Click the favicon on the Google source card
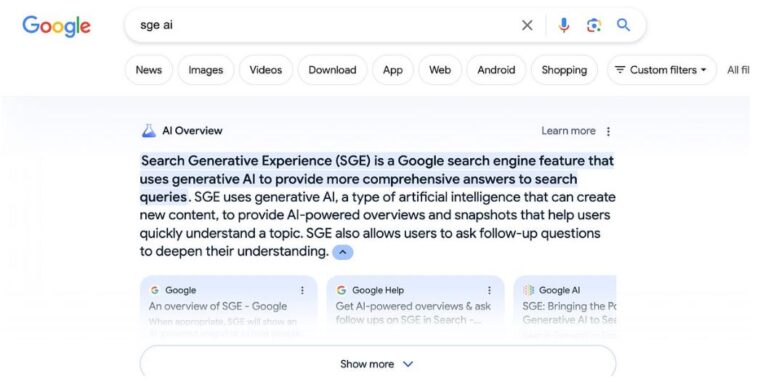The image size is (768, 384). click(x=155, y=290)
